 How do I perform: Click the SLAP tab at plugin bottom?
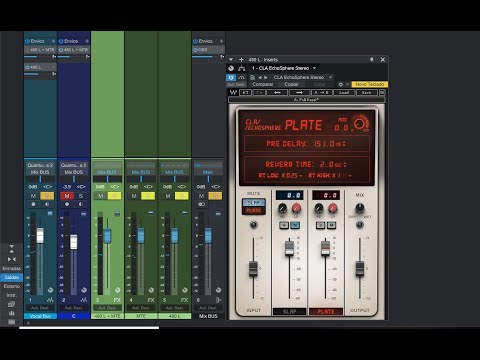coord(289,312)
